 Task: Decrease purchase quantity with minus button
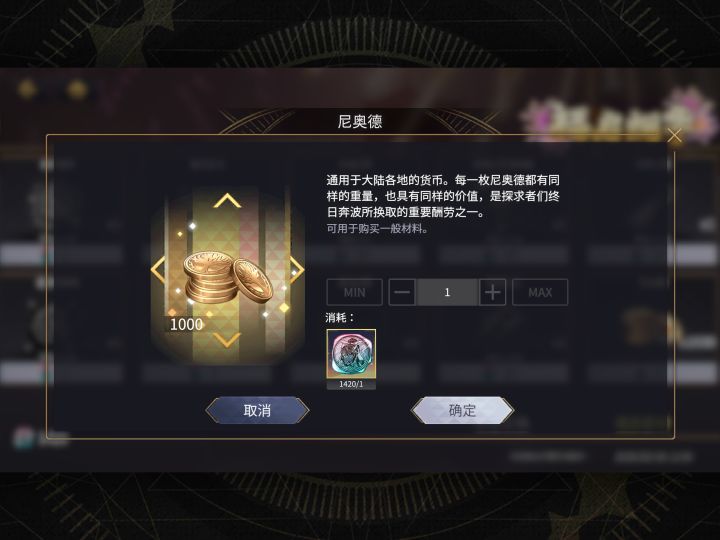(402, 292)
